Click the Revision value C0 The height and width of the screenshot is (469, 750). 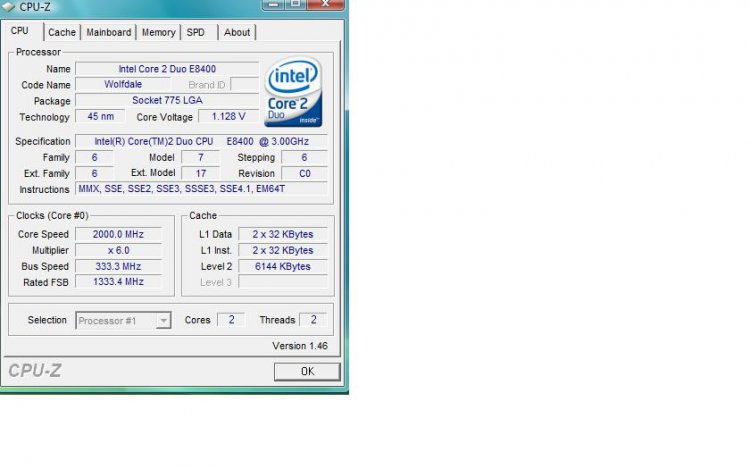(304, 174)
